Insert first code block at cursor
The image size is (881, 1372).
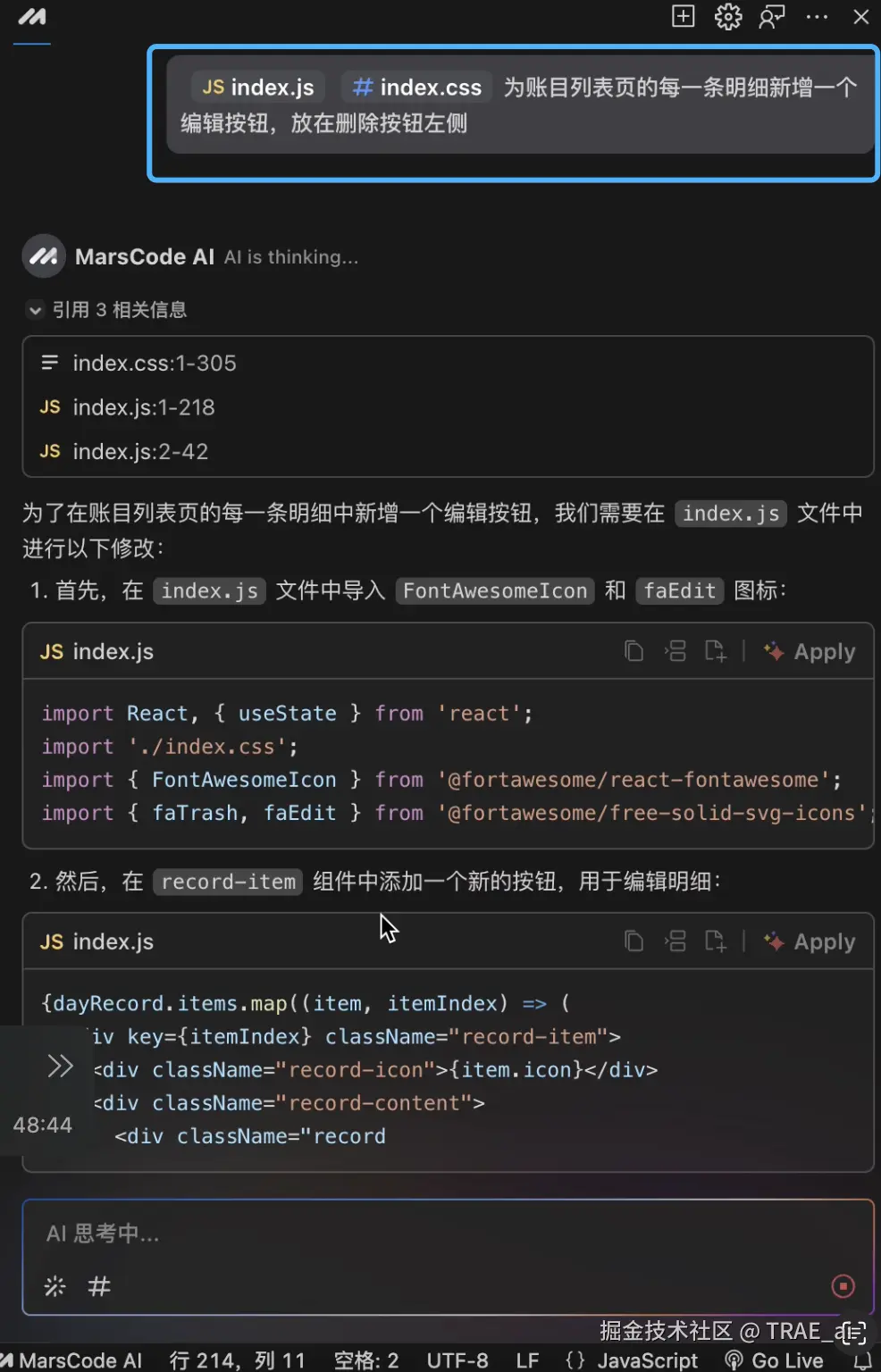click(x=675, y=651)
